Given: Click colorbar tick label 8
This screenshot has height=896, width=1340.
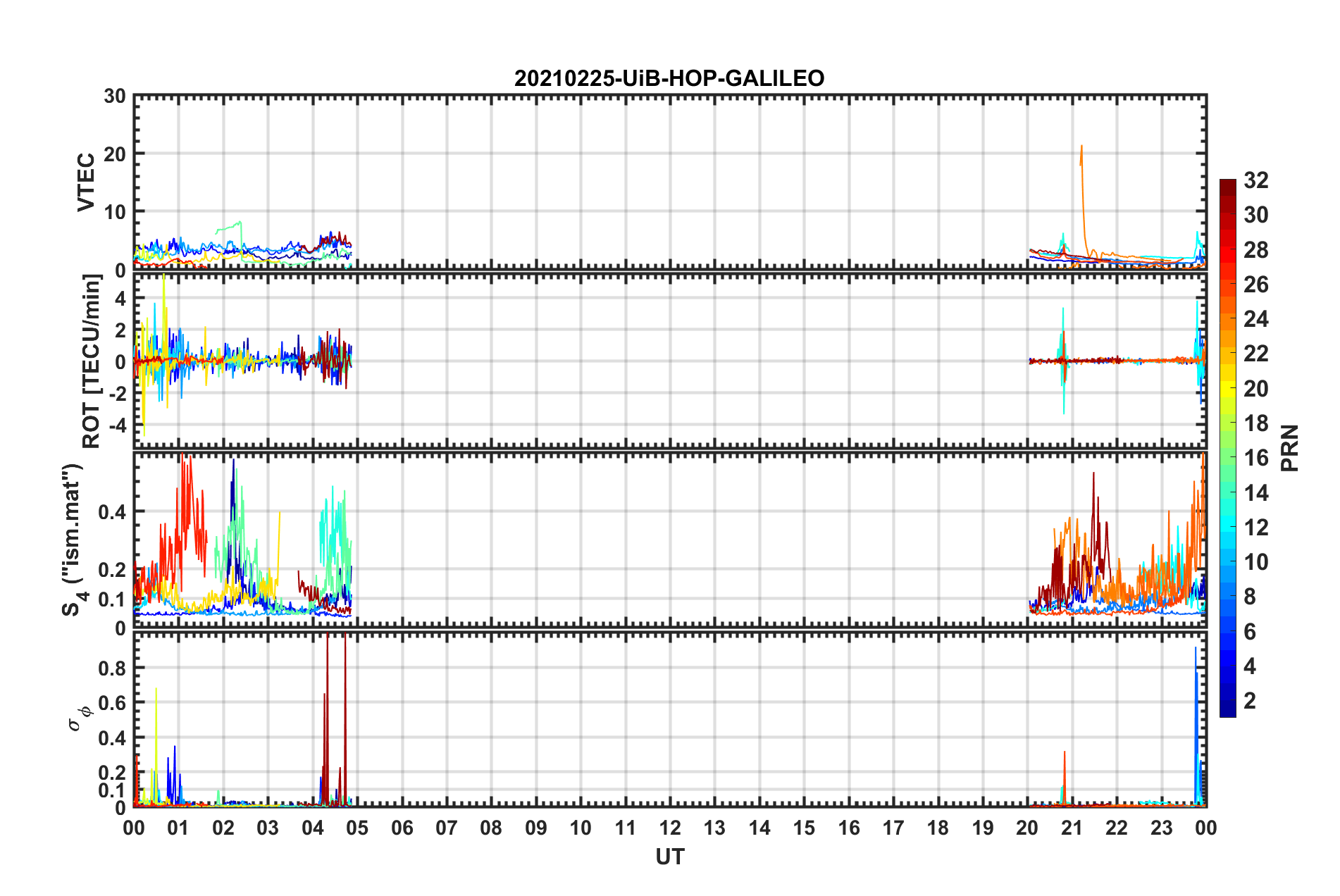Looking at the screenshot, I should click(x=1250, y=597).
